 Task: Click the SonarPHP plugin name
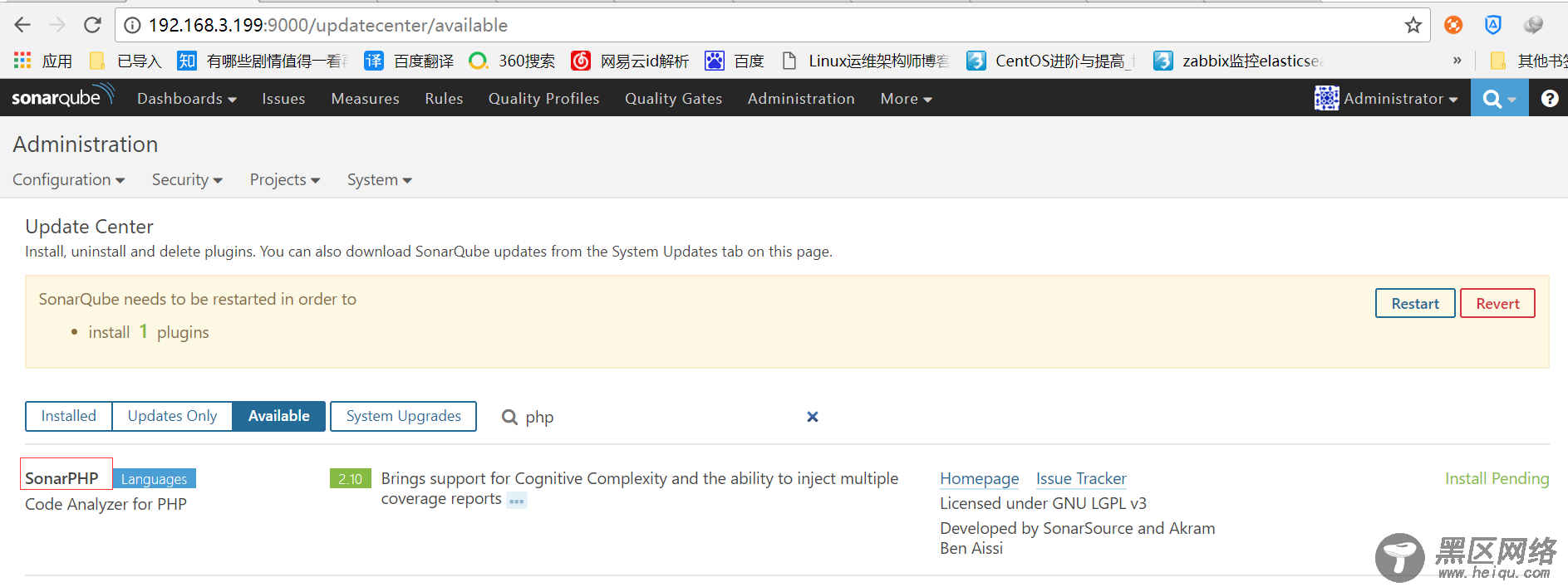[61, 478]
